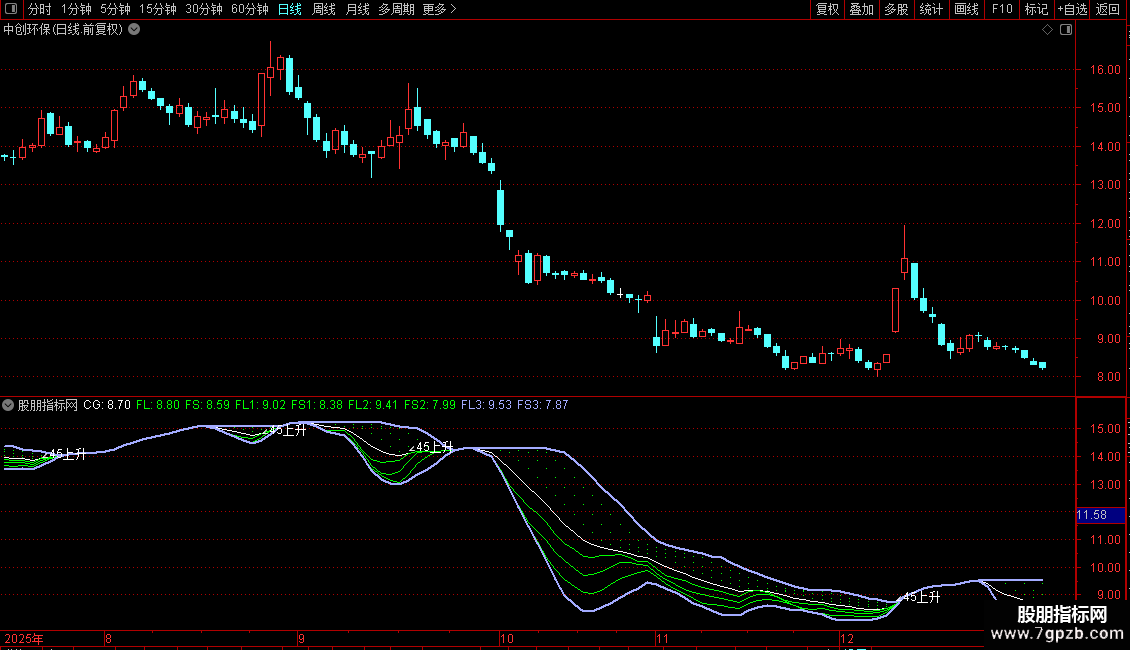Select the 60分钟 period
Screen dimensions: 1130x650
click(x=249, y=9)
